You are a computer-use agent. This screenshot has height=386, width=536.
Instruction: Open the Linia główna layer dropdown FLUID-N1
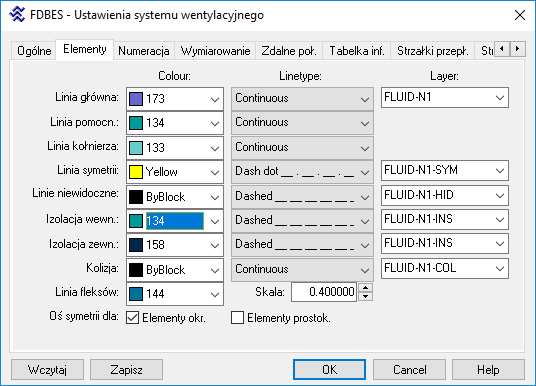tap(445, 98)
